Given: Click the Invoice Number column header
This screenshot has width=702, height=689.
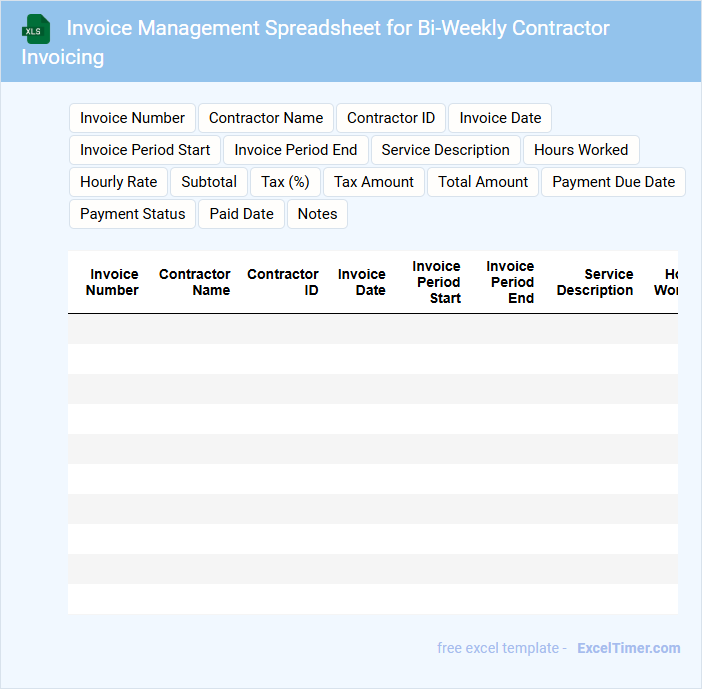Looking at the screenshot, I should (112, 282).
